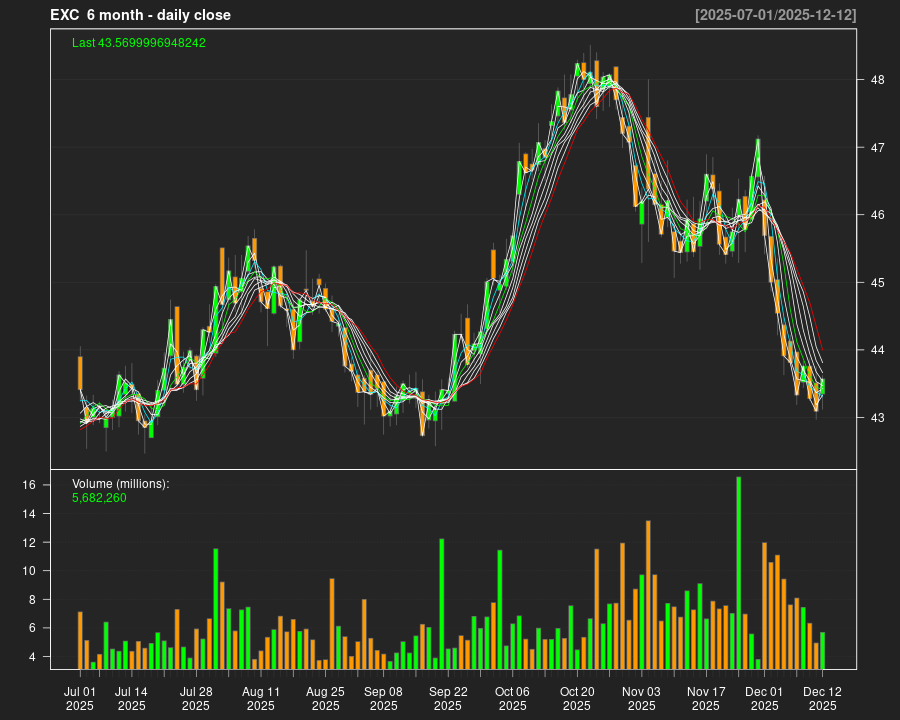900x720 pixels.
Task: Select the date range label in top-right corner
Action: tap(775, 15)
